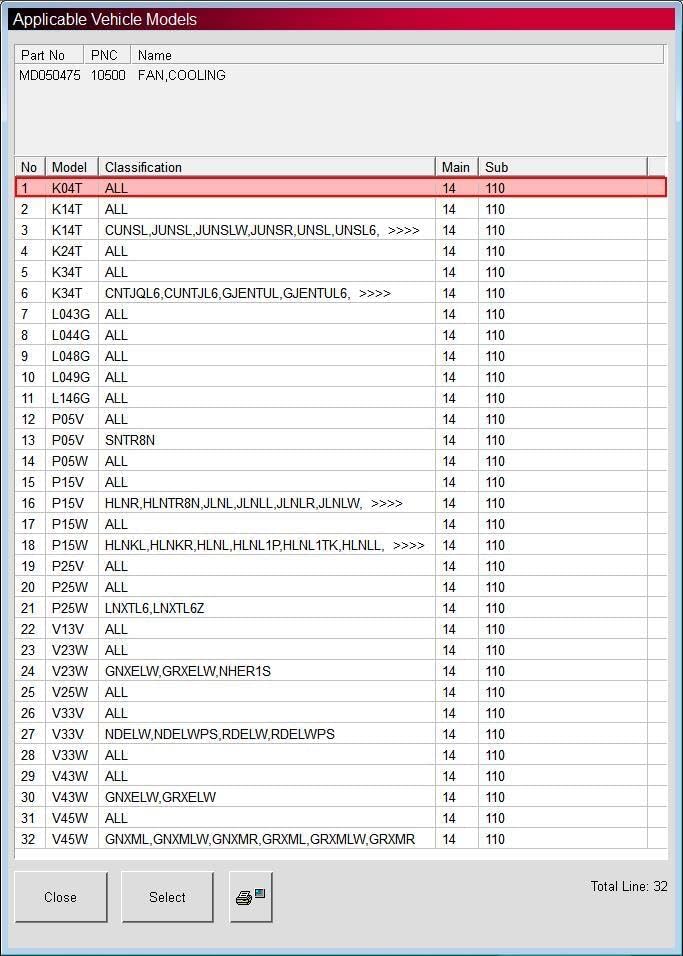Select the FAN,COOLING part name

coord(182,76)
